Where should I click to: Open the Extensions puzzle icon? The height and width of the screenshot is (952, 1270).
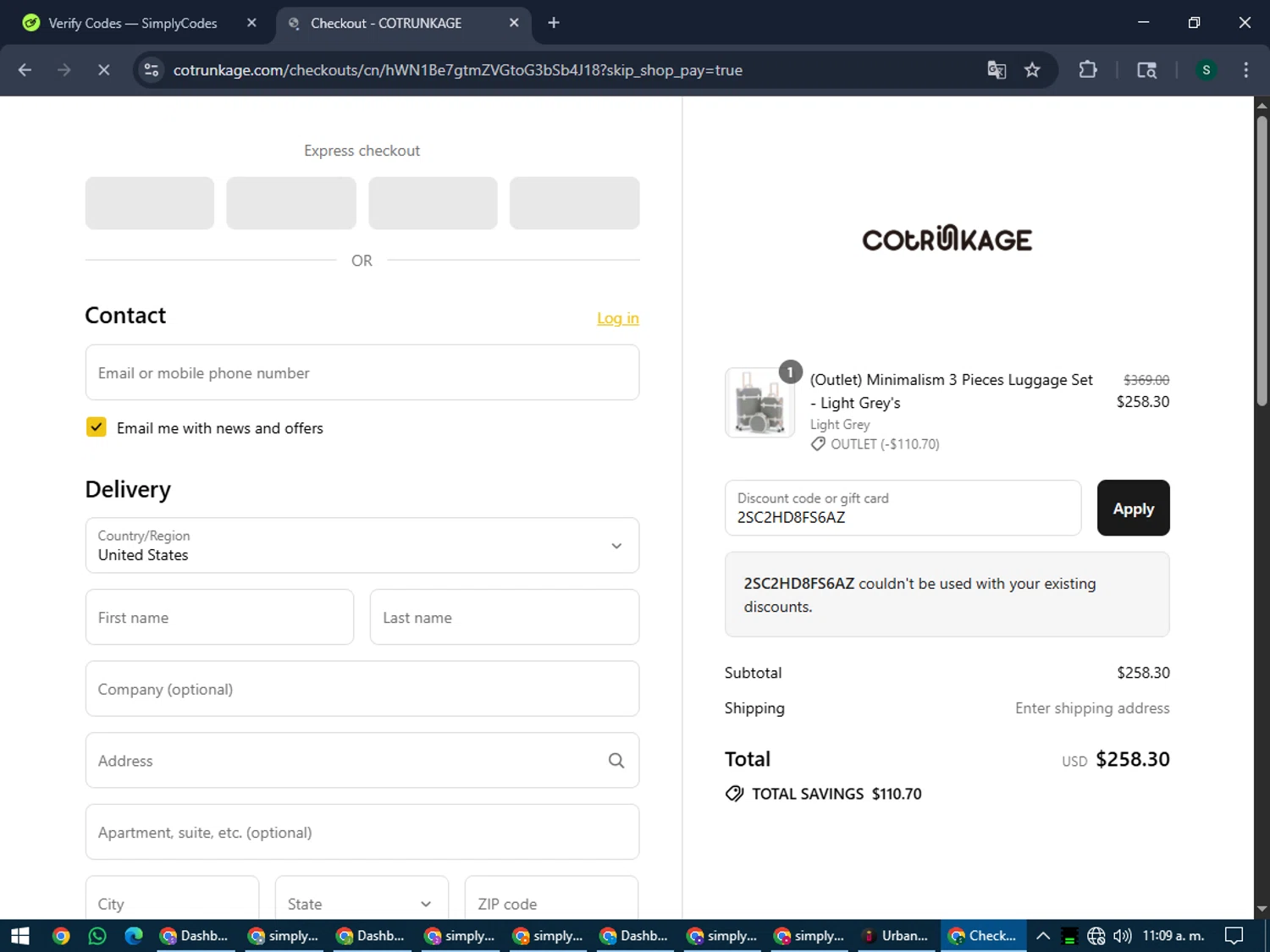pyautogui.click(x=1088, y=70)
